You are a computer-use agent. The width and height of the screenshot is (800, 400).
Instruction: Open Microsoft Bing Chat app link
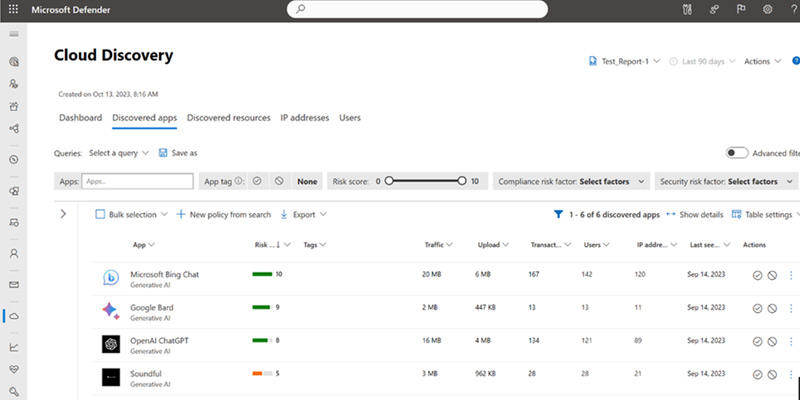(x=164, y=274)
